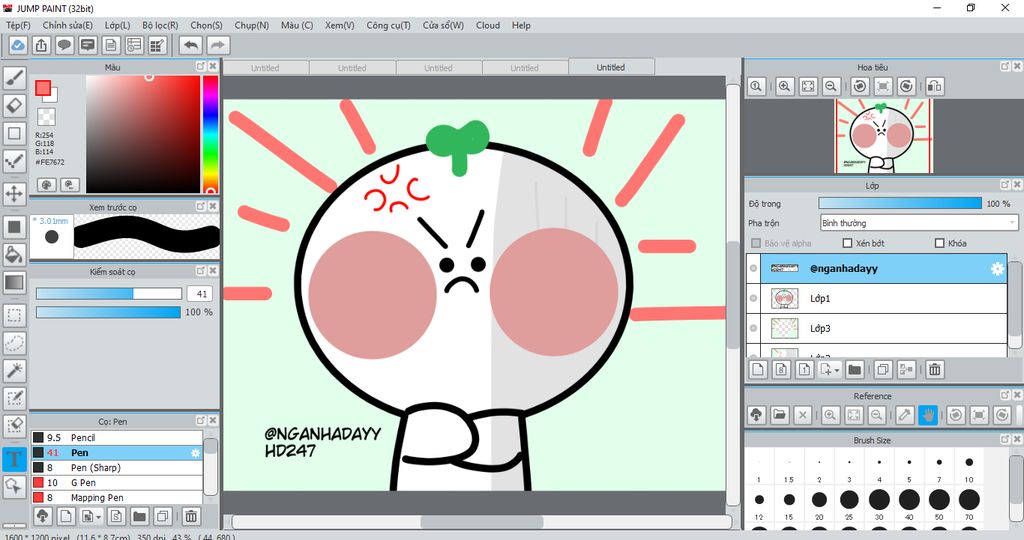
Task: Select the rectangular Selection tool
Action: tap(14, 315)
